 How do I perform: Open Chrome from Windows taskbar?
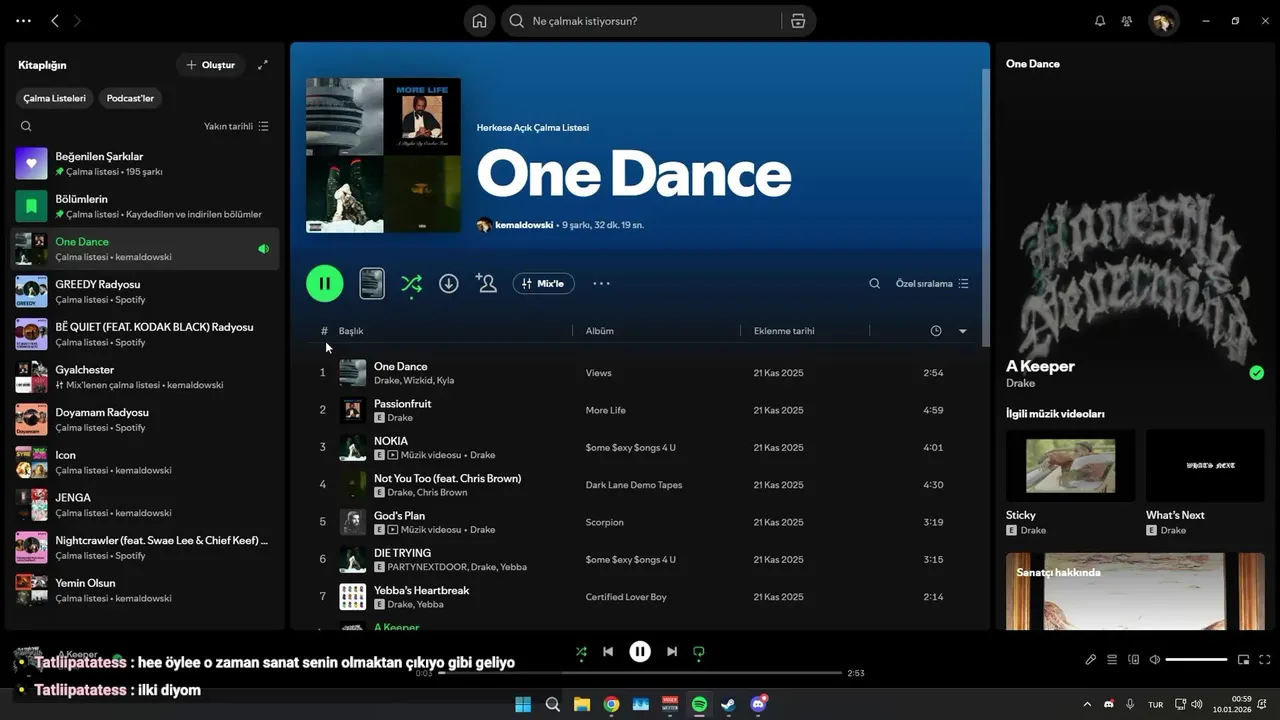611,704
